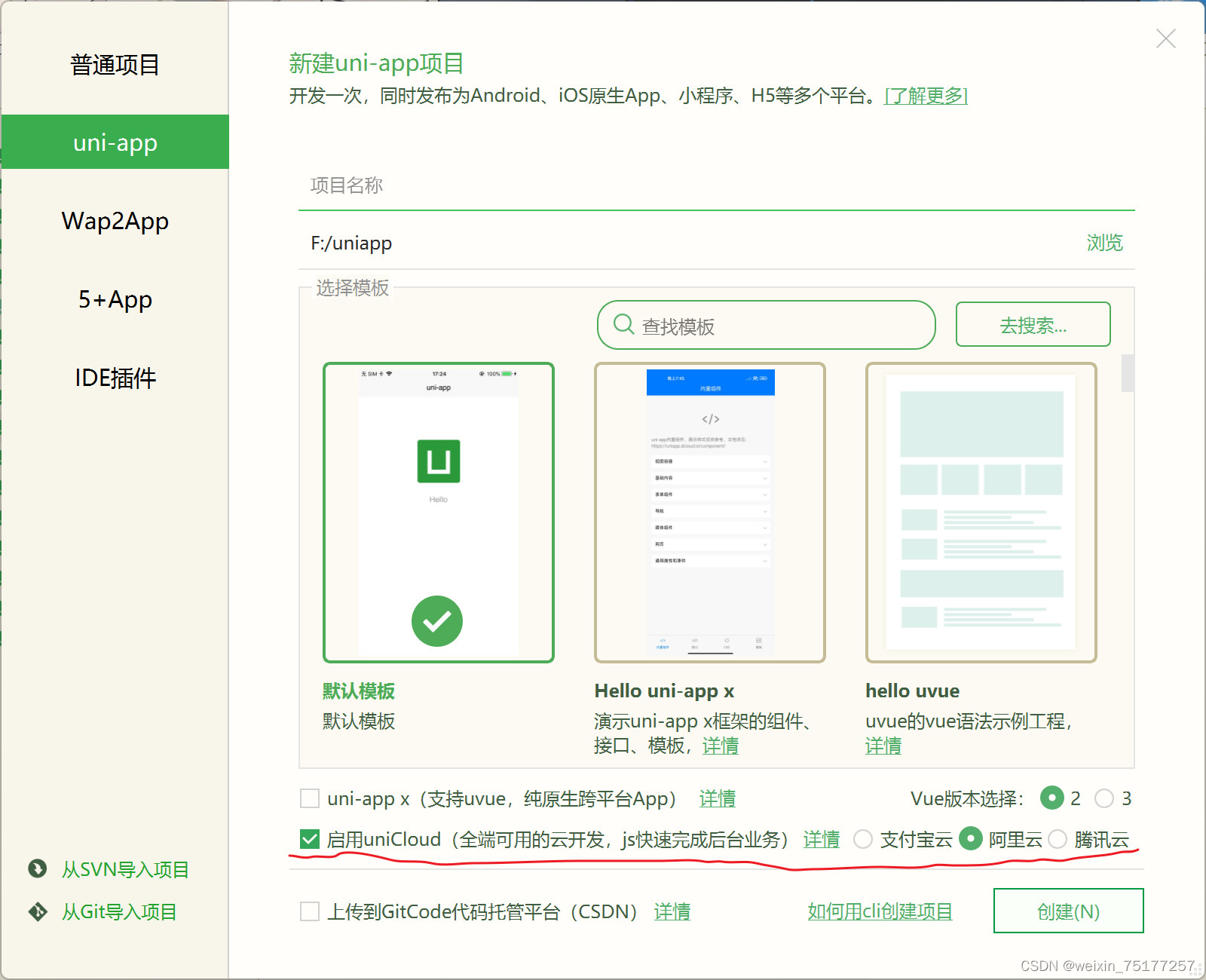Enable the 上传到GitCode代码托管平台 checkbox

click(309, 911)
